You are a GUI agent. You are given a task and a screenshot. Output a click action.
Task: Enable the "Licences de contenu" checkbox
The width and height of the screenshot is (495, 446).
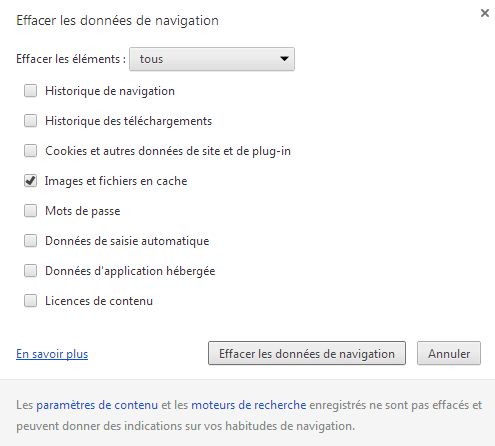click(x=30, y=301)
